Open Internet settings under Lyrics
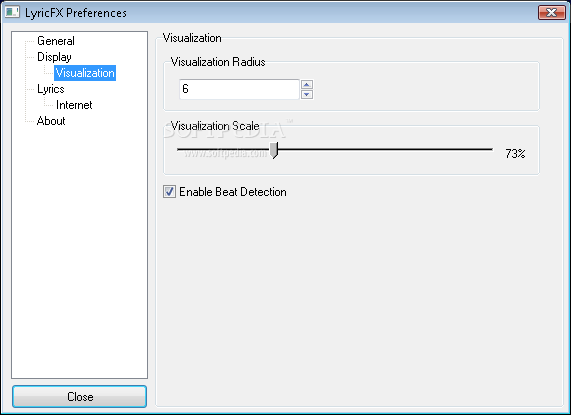Screen dimensions: 571x415 [74, 105]
